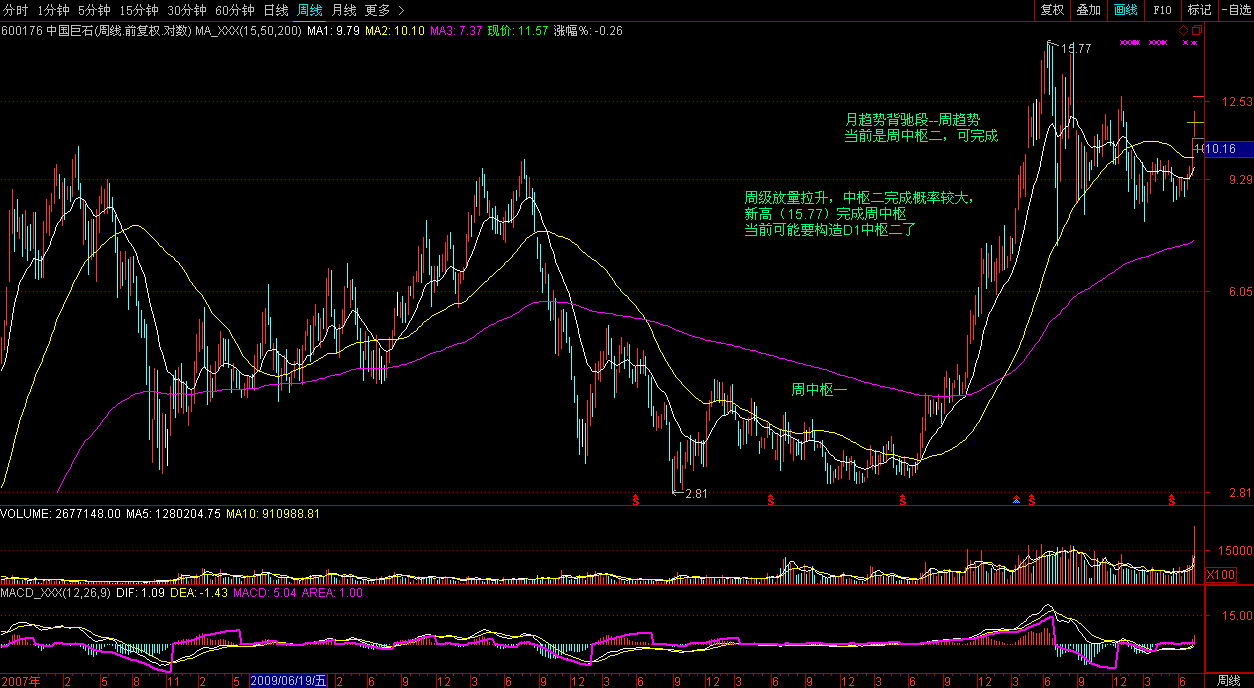Click the 周线 period label in the bottom-right corner
Screen dimensions: 1254x688
coord(1228,681)
